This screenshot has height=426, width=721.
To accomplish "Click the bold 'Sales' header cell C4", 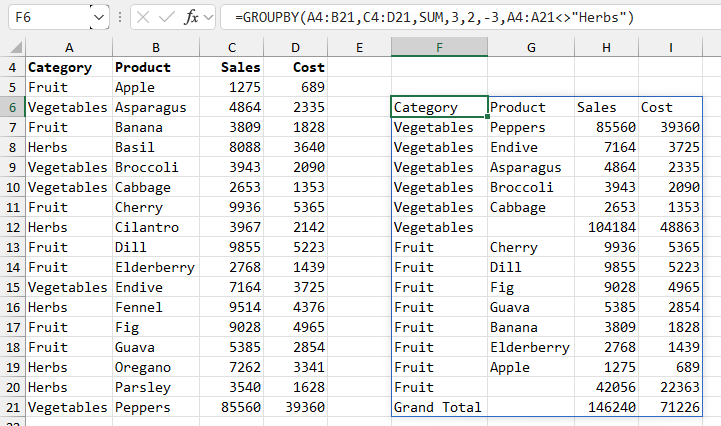I will click(232, 68).
